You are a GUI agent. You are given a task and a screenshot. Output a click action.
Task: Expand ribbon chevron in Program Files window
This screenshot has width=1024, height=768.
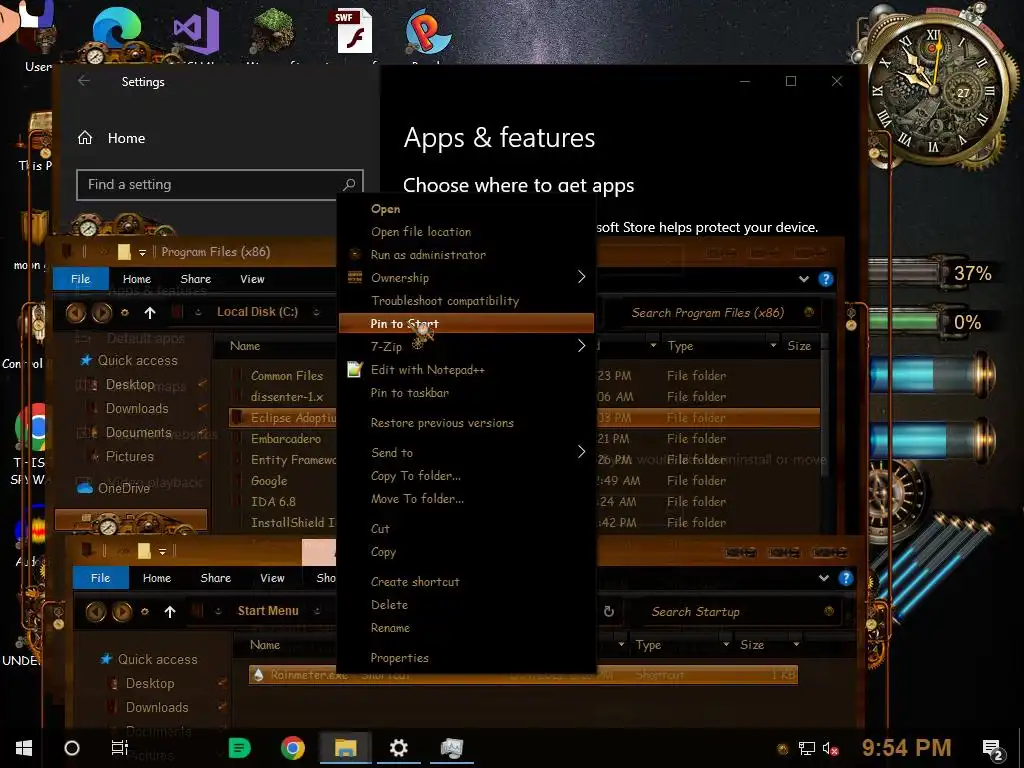803,280
